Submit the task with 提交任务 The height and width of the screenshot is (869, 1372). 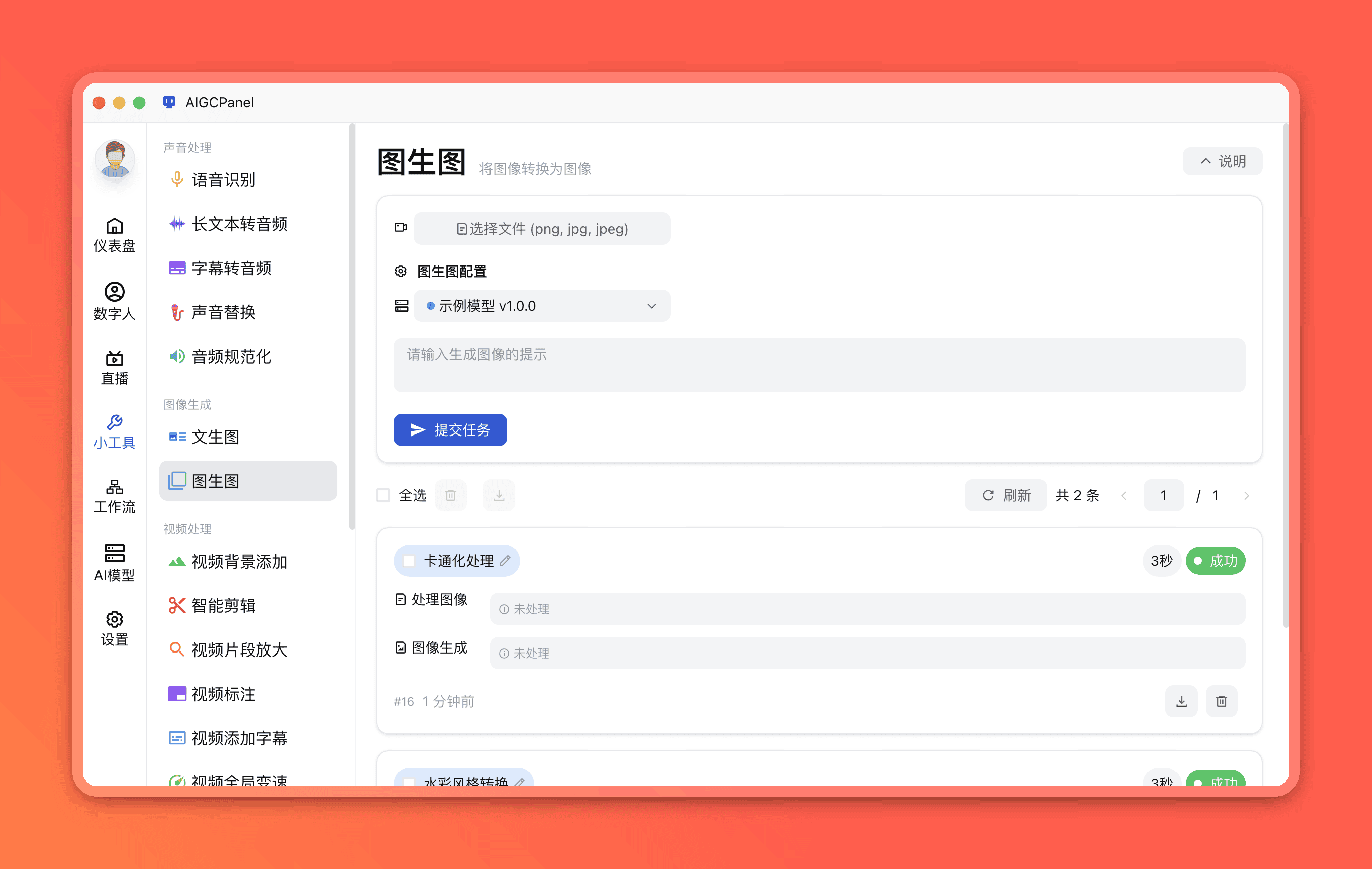pyautogui.click(x=450, y=430)
